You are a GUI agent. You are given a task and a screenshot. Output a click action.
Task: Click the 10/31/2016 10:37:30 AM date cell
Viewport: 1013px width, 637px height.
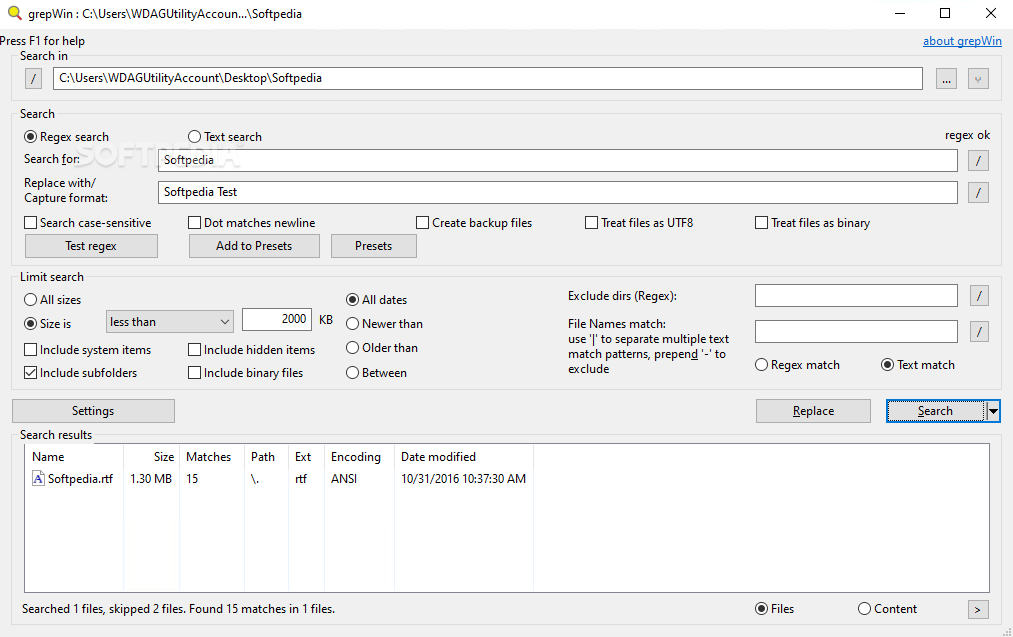[463, 479]
